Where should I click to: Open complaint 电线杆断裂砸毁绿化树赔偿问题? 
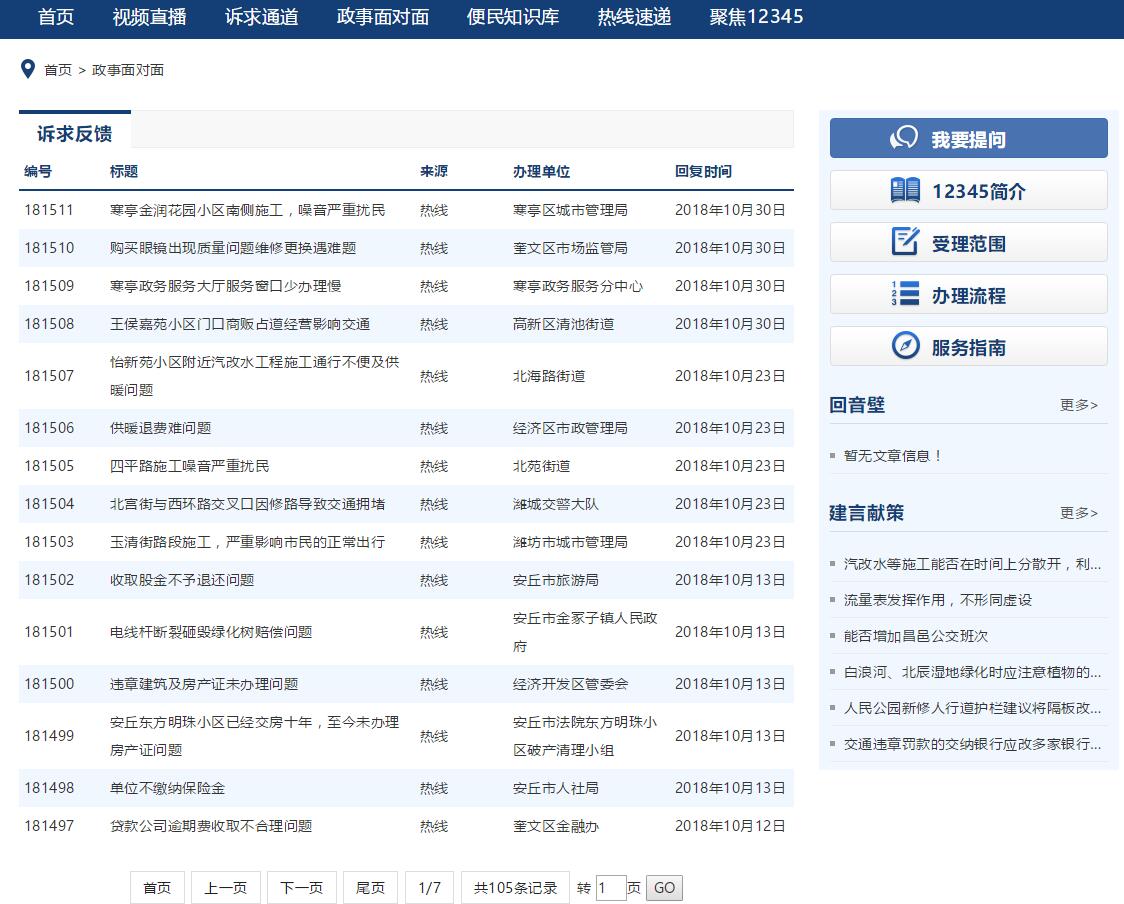tap(211, 632)
